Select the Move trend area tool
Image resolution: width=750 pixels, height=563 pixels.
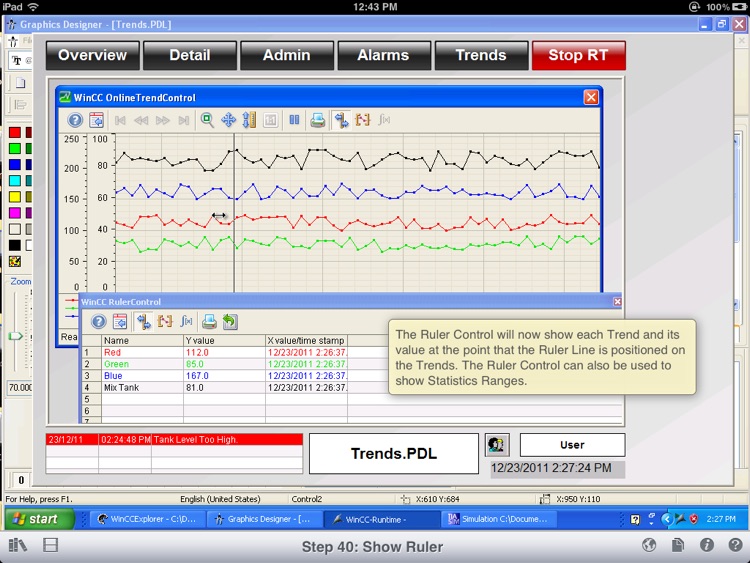[228, 120]
